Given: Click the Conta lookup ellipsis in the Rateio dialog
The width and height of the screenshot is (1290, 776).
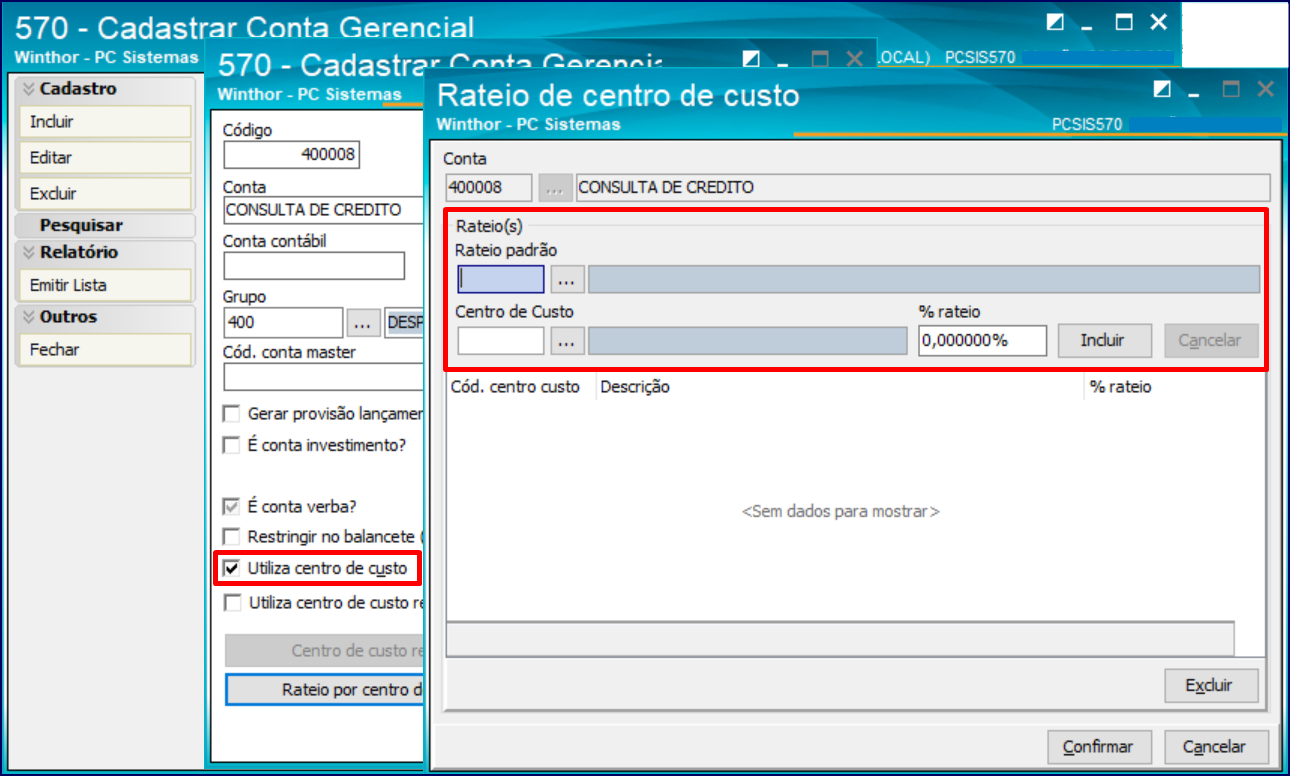Looking at the screenshot, I should 555,188.
